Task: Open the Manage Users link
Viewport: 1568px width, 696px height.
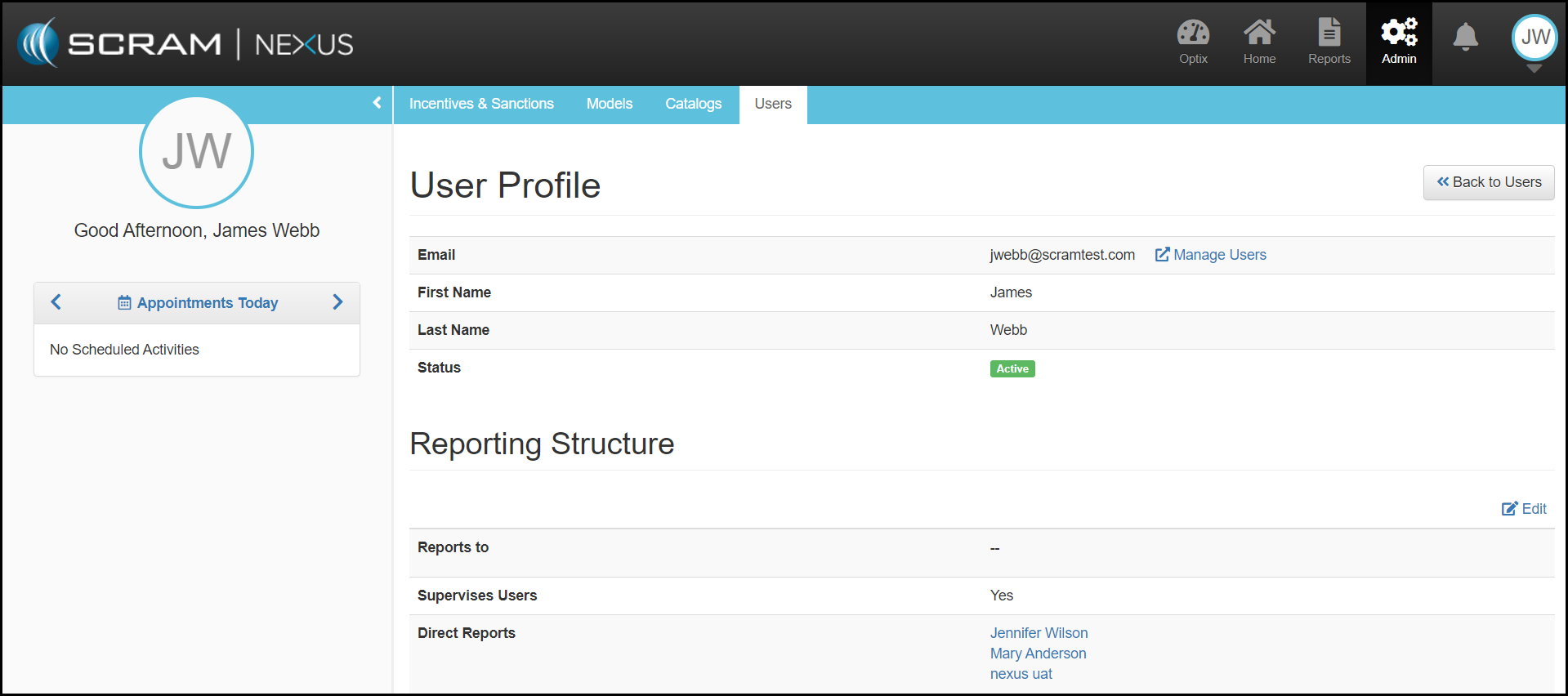Action: (x=1211, y=255)
